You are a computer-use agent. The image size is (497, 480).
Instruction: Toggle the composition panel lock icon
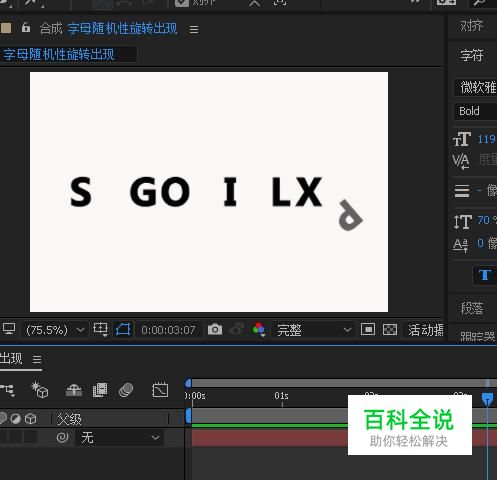click(x=26, y=28)
